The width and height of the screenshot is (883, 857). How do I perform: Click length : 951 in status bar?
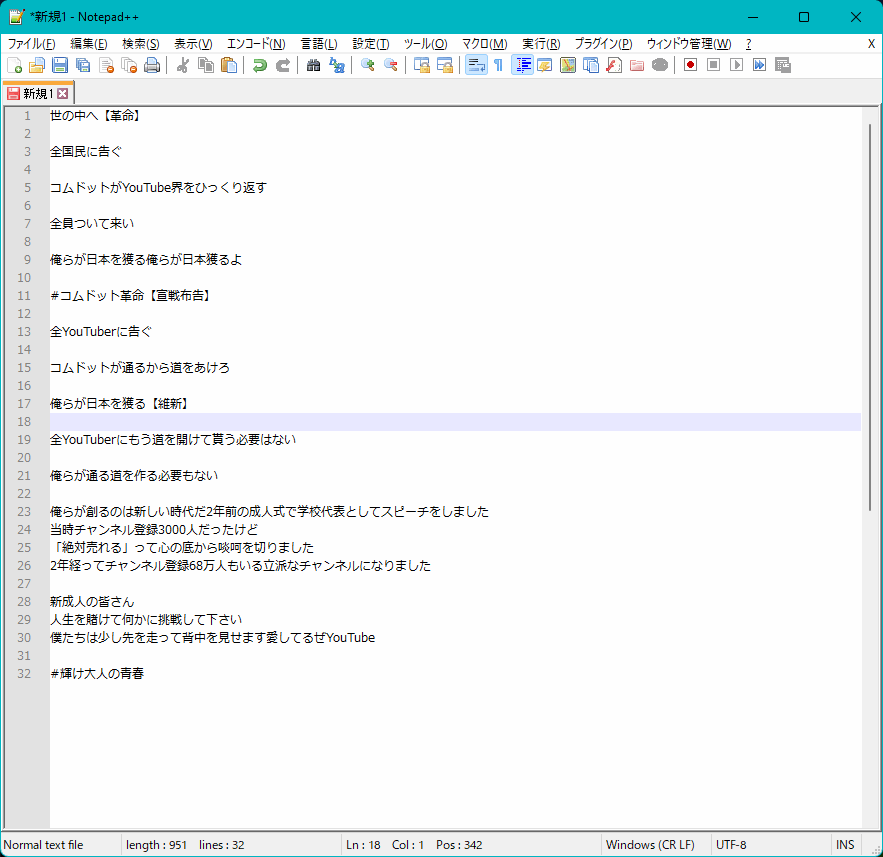point(156,845)
